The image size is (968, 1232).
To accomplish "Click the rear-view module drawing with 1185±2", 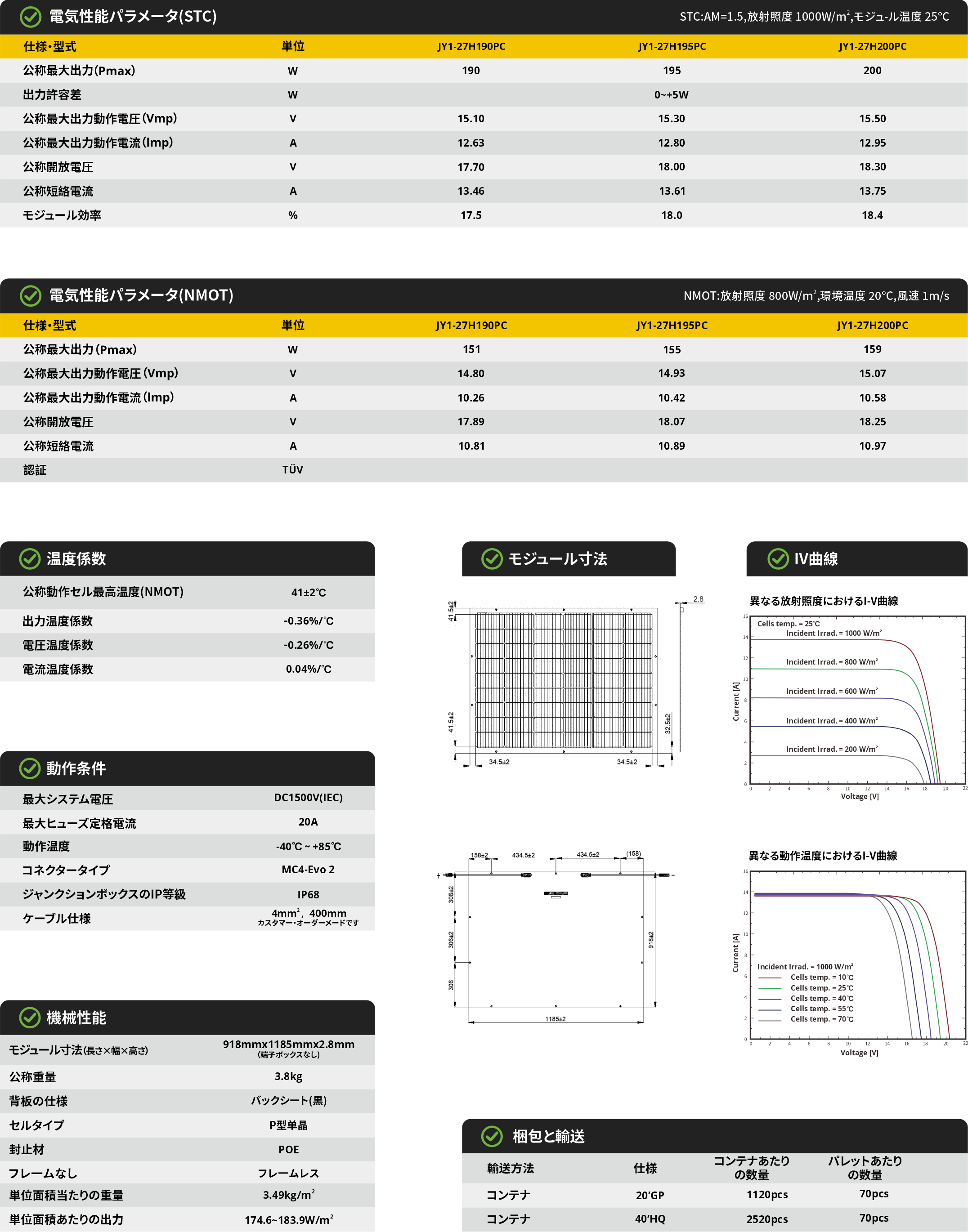I will (x=556, y=937).
